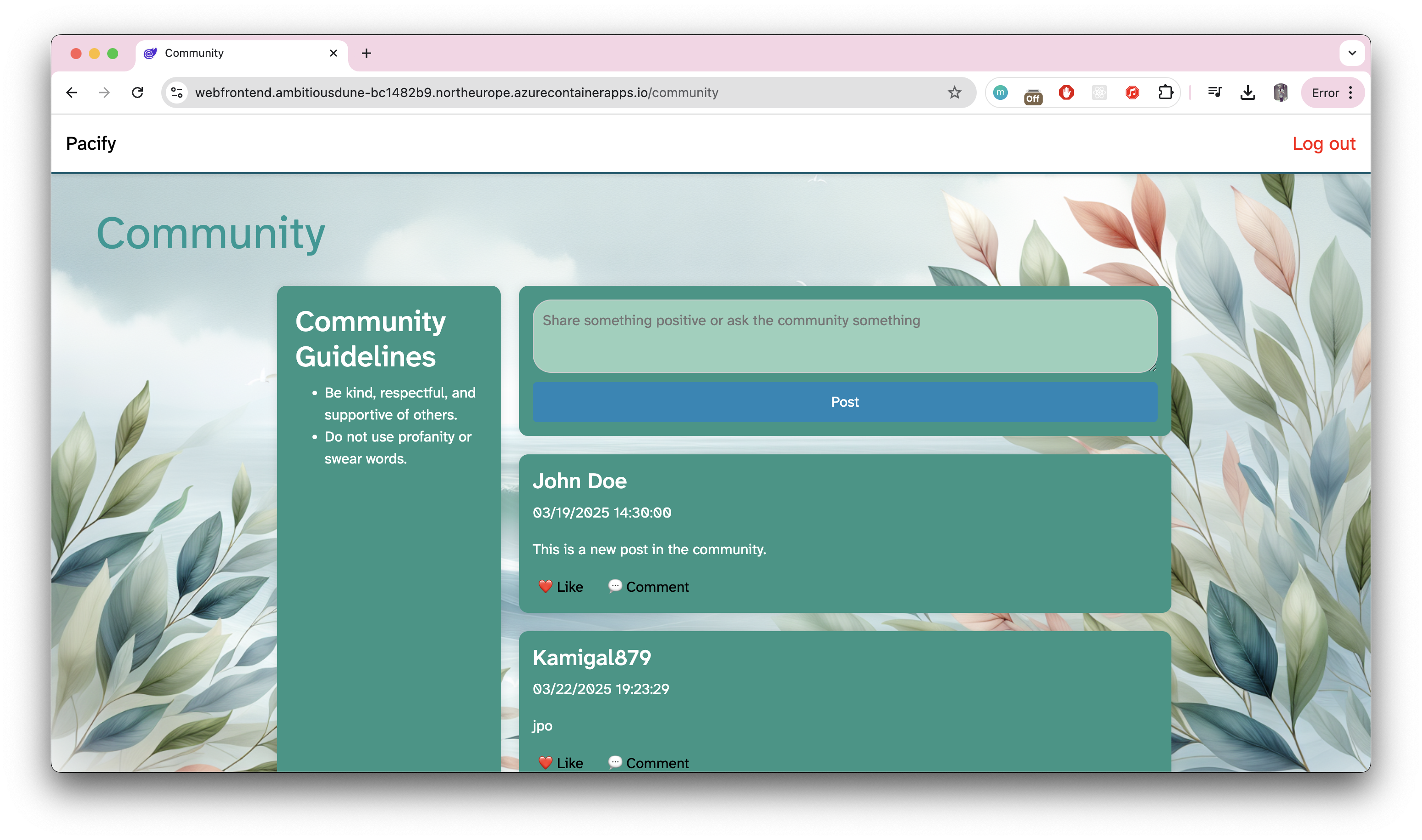
Task: Open the site information icon in address bar
Action: coord(177,92)
